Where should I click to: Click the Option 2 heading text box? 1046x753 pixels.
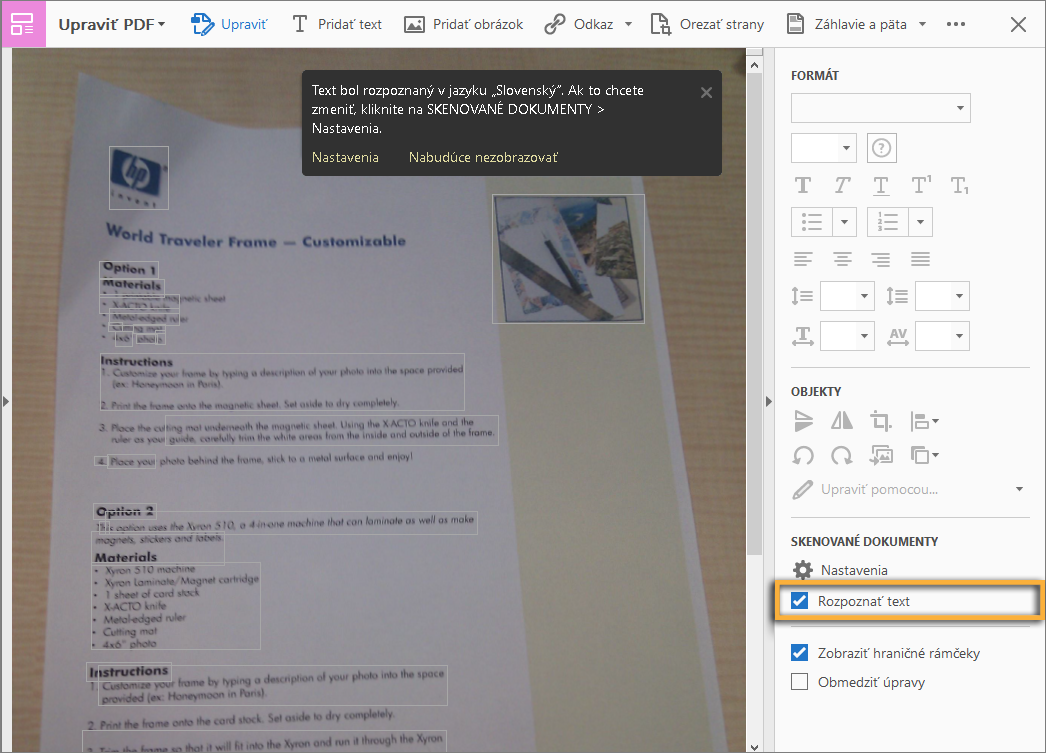click(x=125, y=512)
